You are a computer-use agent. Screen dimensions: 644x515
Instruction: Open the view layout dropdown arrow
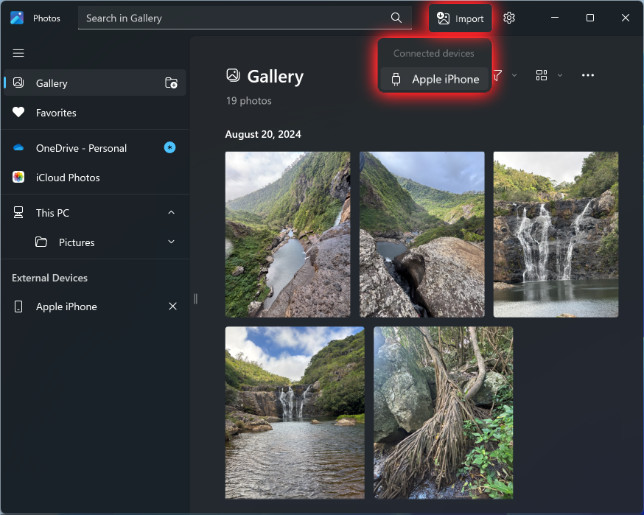[x=560, y=76]
